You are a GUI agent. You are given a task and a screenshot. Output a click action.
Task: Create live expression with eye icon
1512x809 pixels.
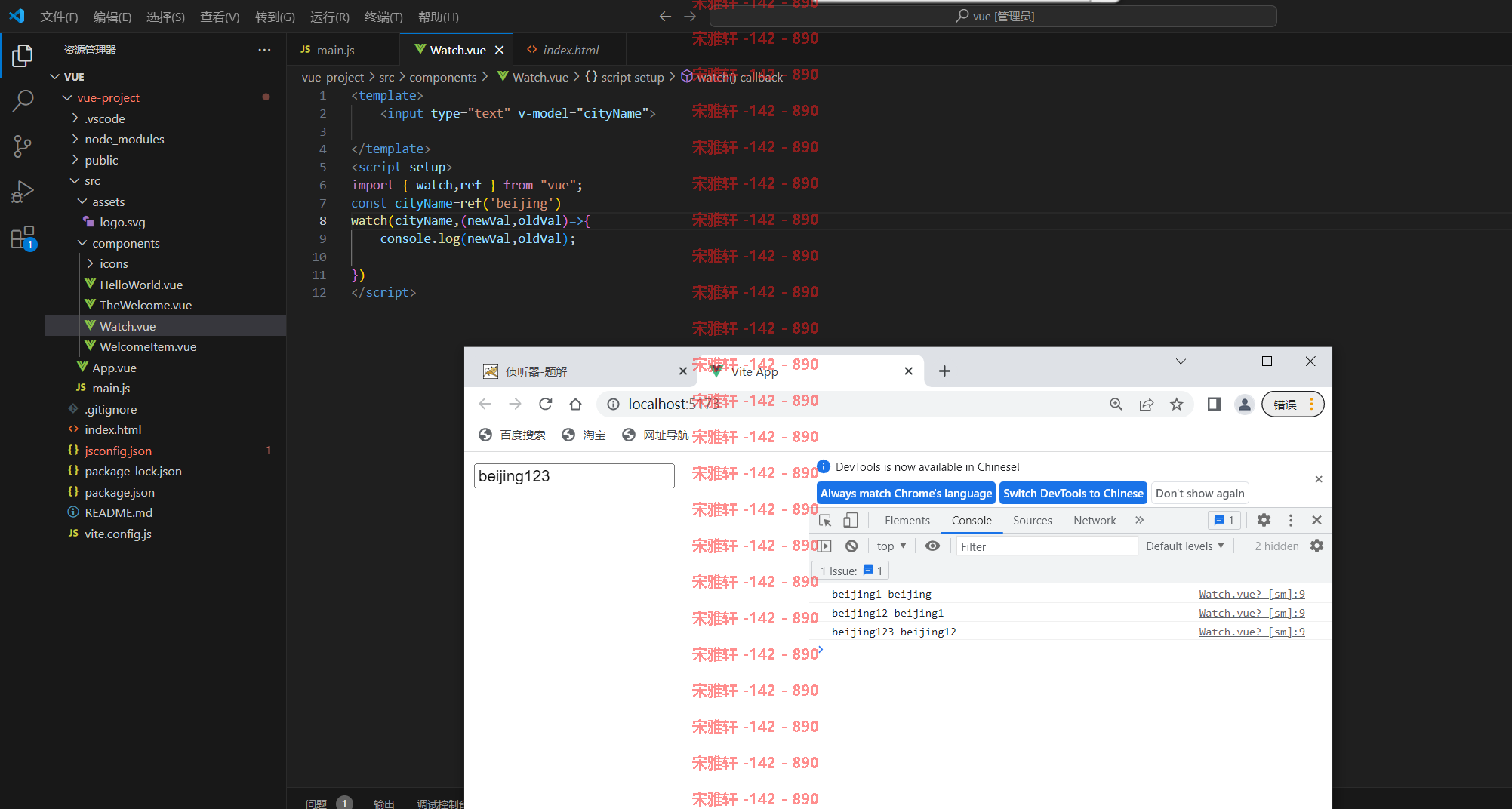933,546
